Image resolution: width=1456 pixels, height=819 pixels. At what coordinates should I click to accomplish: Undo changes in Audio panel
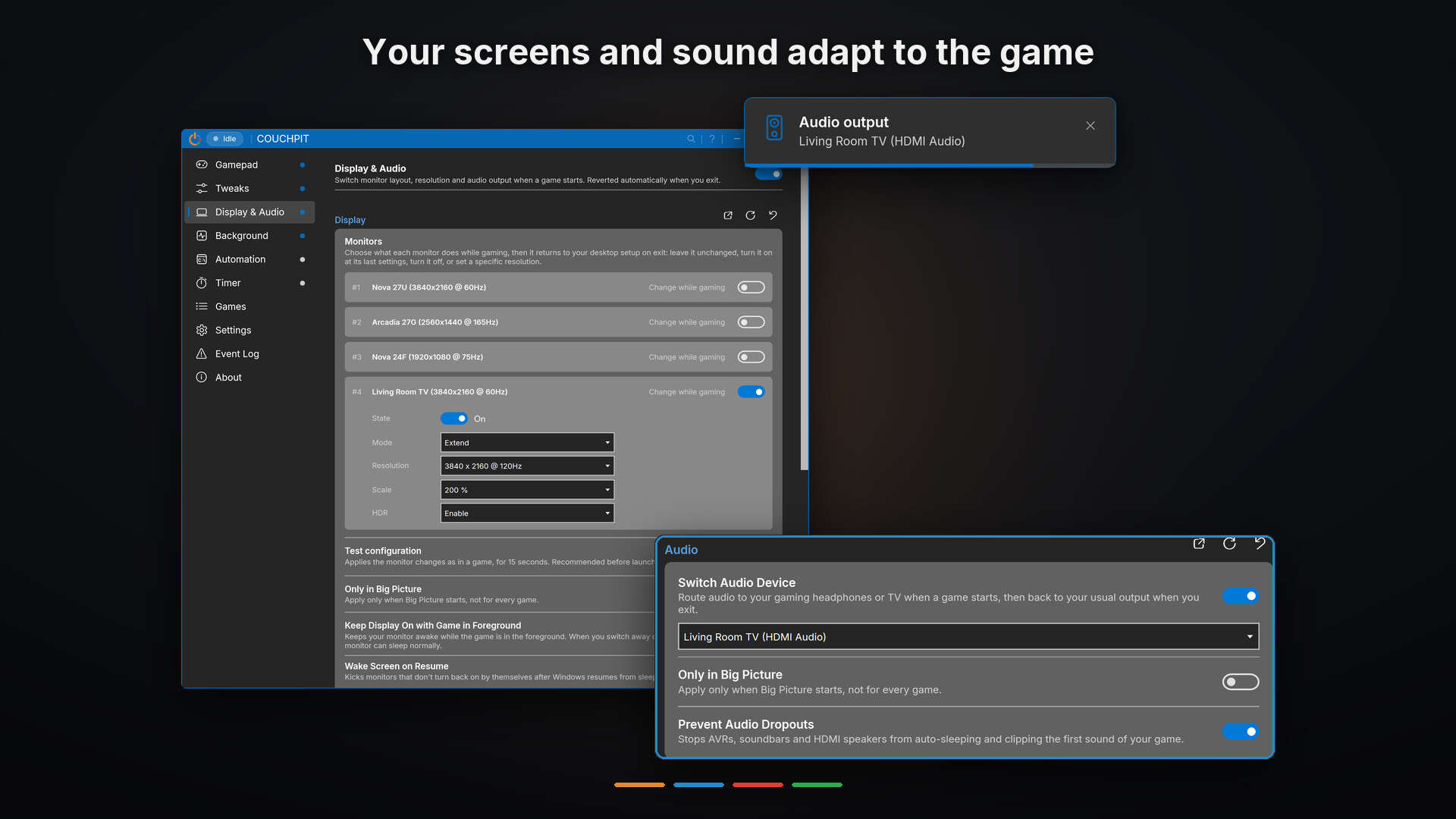tap(1260, 544)
